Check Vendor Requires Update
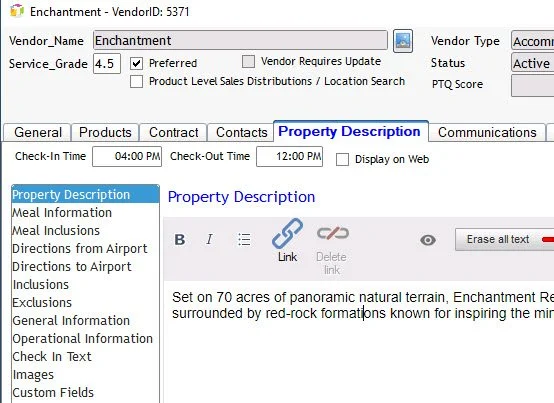 [248, 61]
